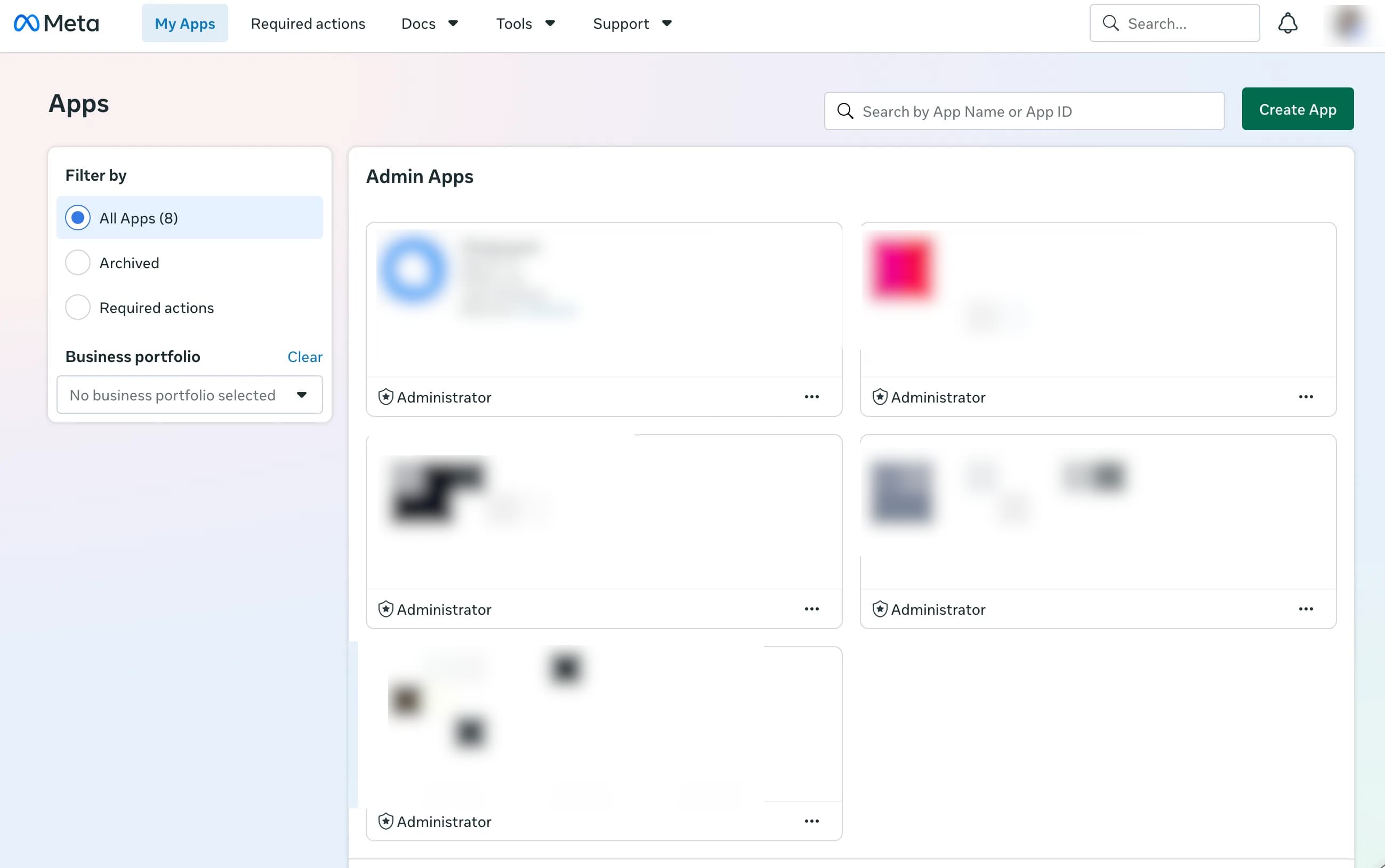This screenshot has height=868, width=1385.
Task: Focus the top Search input
Action: tap(1174, 23)
